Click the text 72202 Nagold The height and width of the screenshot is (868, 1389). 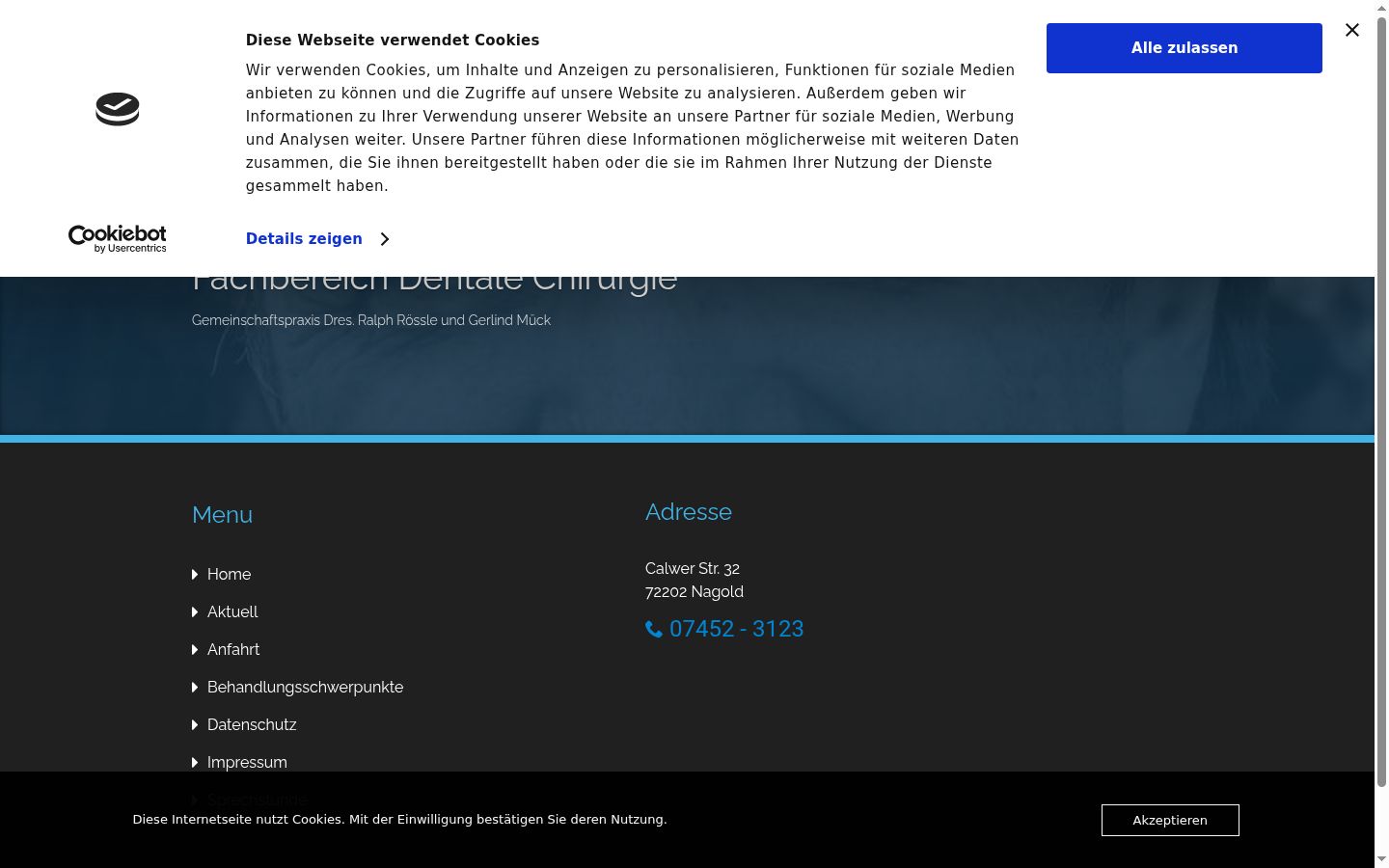click(694, 592)
